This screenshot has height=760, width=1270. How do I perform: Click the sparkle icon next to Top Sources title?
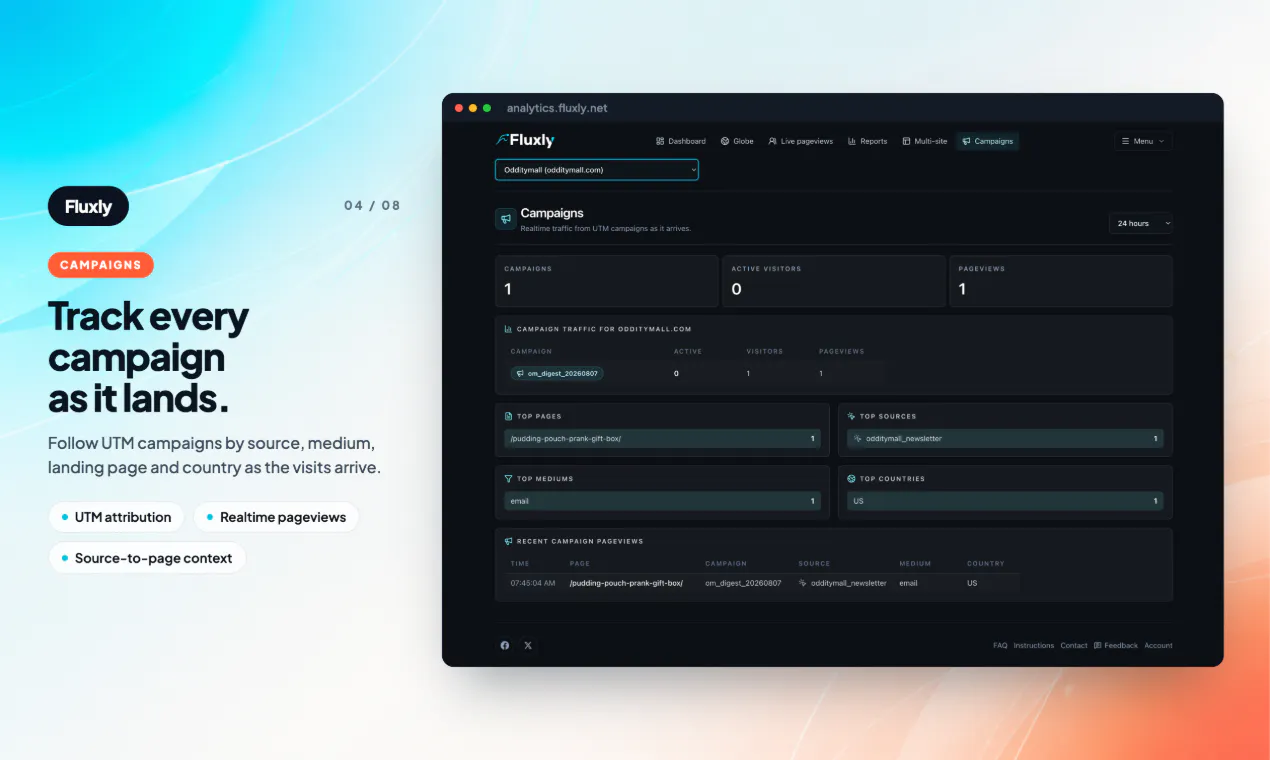[851, 416]
